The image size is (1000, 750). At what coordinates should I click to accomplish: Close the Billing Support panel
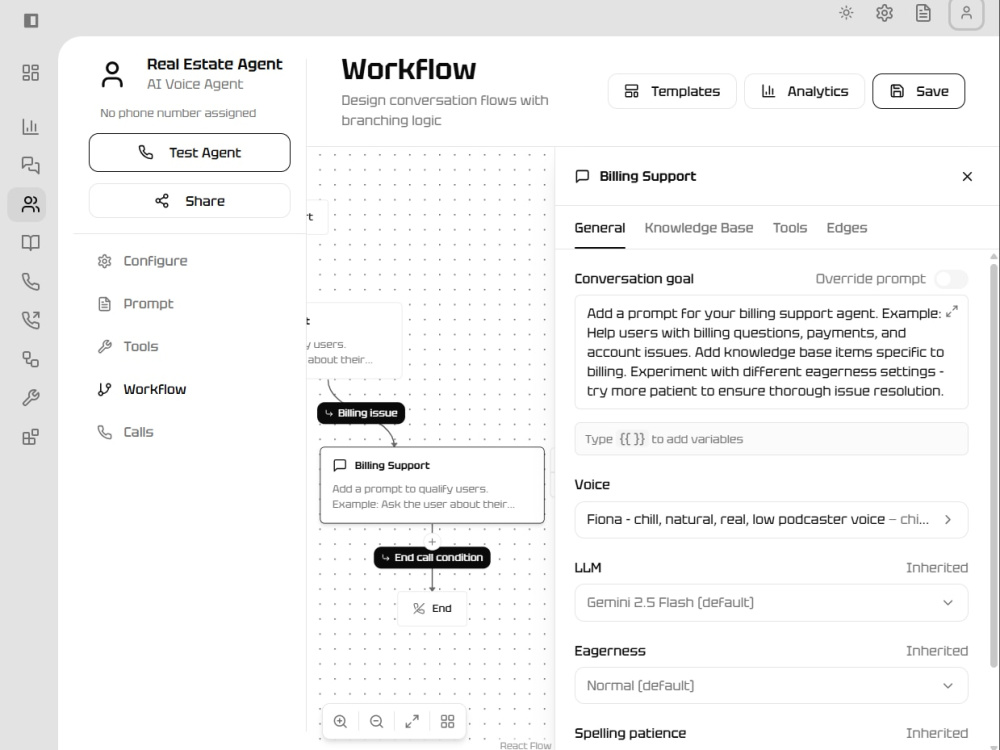pyautogui.click(x=967, y=177)
